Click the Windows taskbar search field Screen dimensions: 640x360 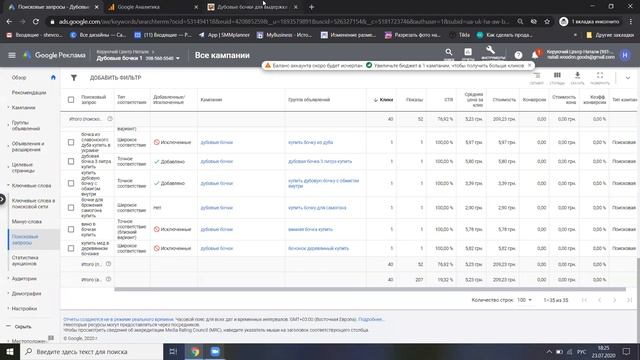click(x=91, y=351)
